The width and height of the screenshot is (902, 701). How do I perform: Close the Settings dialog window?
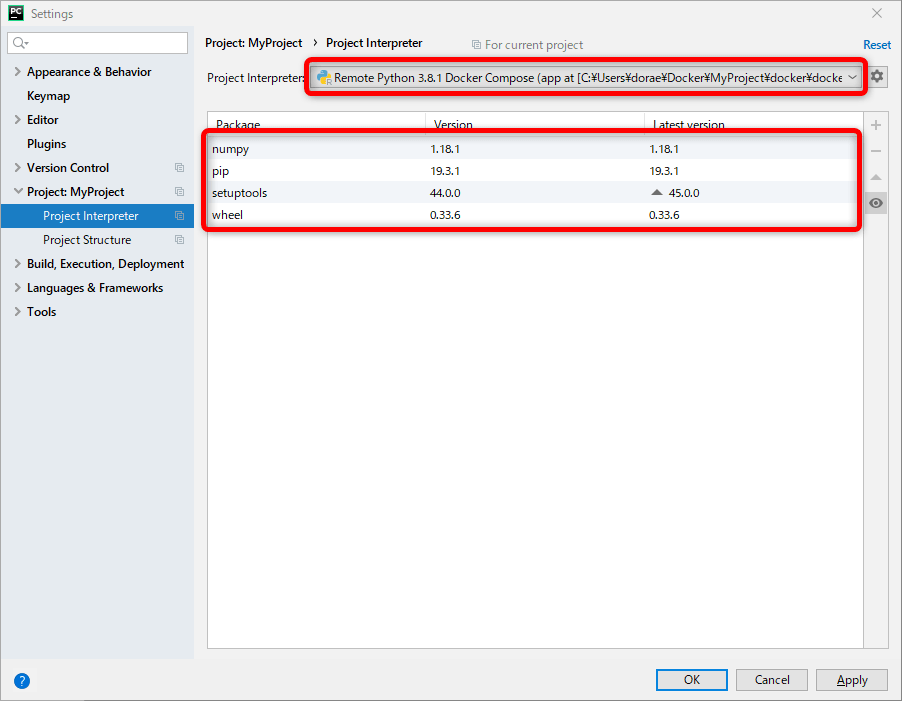[x=877, y=13]
